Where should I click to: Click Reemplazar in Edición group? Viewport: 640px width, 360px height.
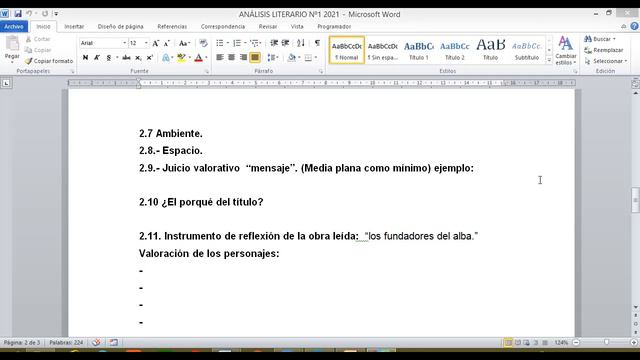click(x=604, y=50)
